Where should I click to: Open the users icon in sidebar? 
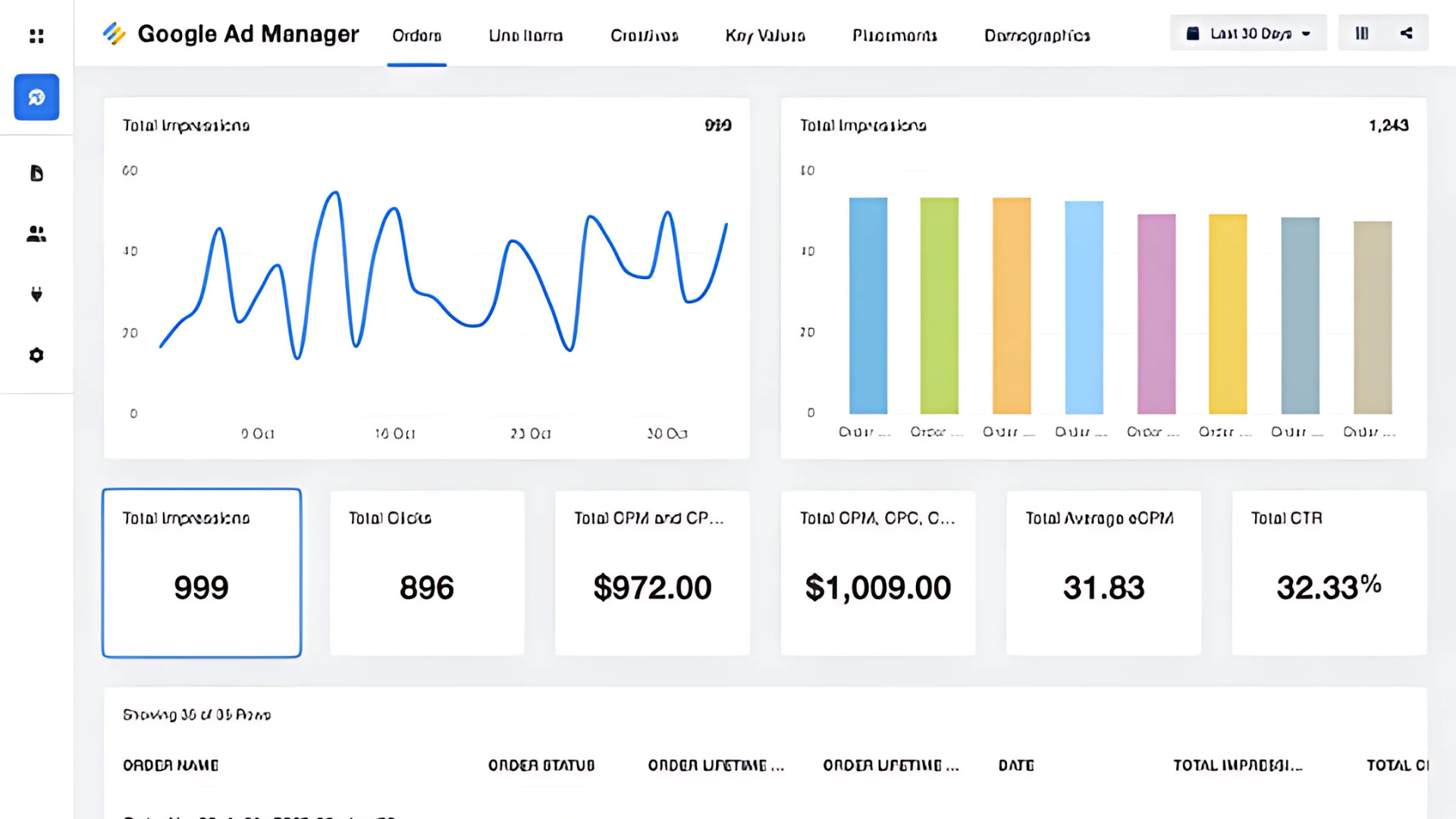point(36,234)
